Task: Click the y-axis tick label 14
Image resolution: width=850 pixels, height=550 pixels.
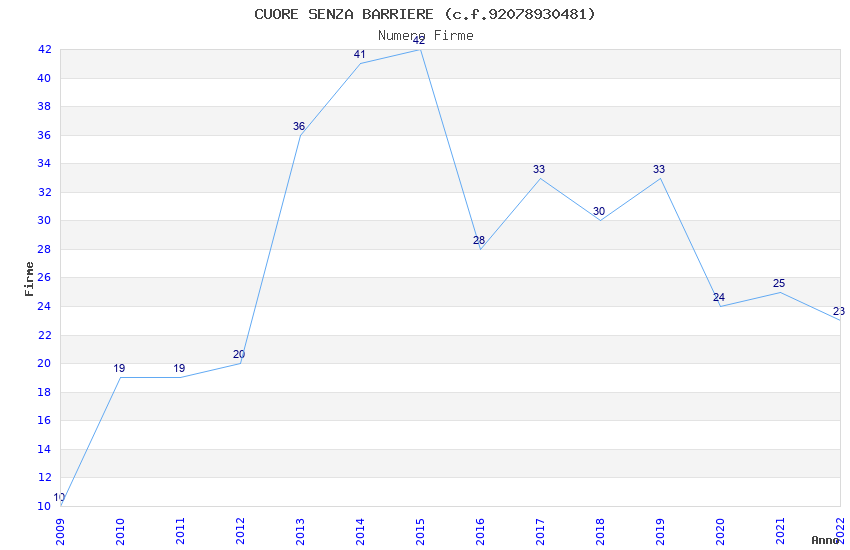Action: [44, 449]
